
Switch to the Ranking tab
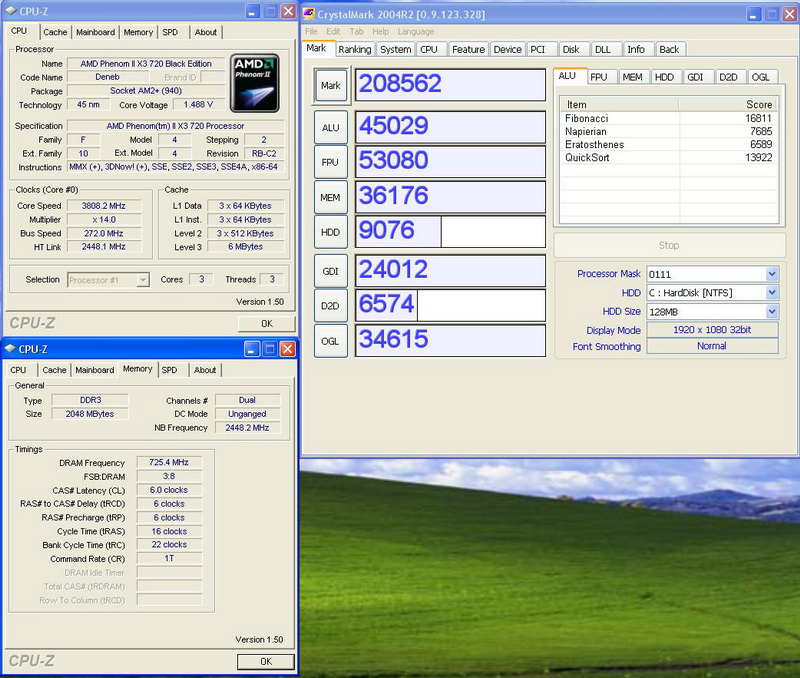click(x=354, y=49)
